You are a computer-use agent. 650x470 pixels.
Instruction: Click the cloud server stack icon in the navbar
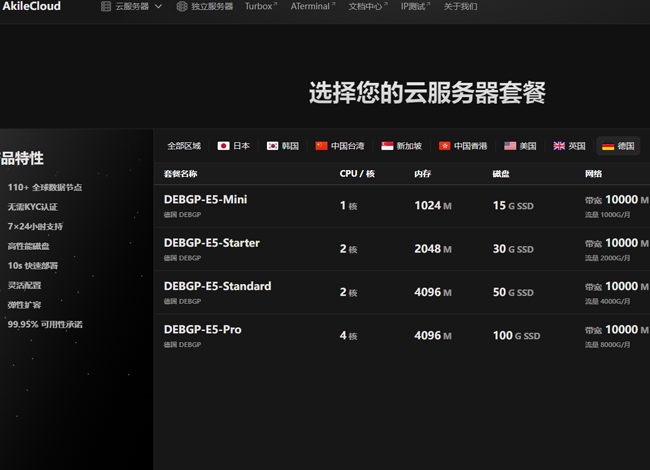(107, 6)
